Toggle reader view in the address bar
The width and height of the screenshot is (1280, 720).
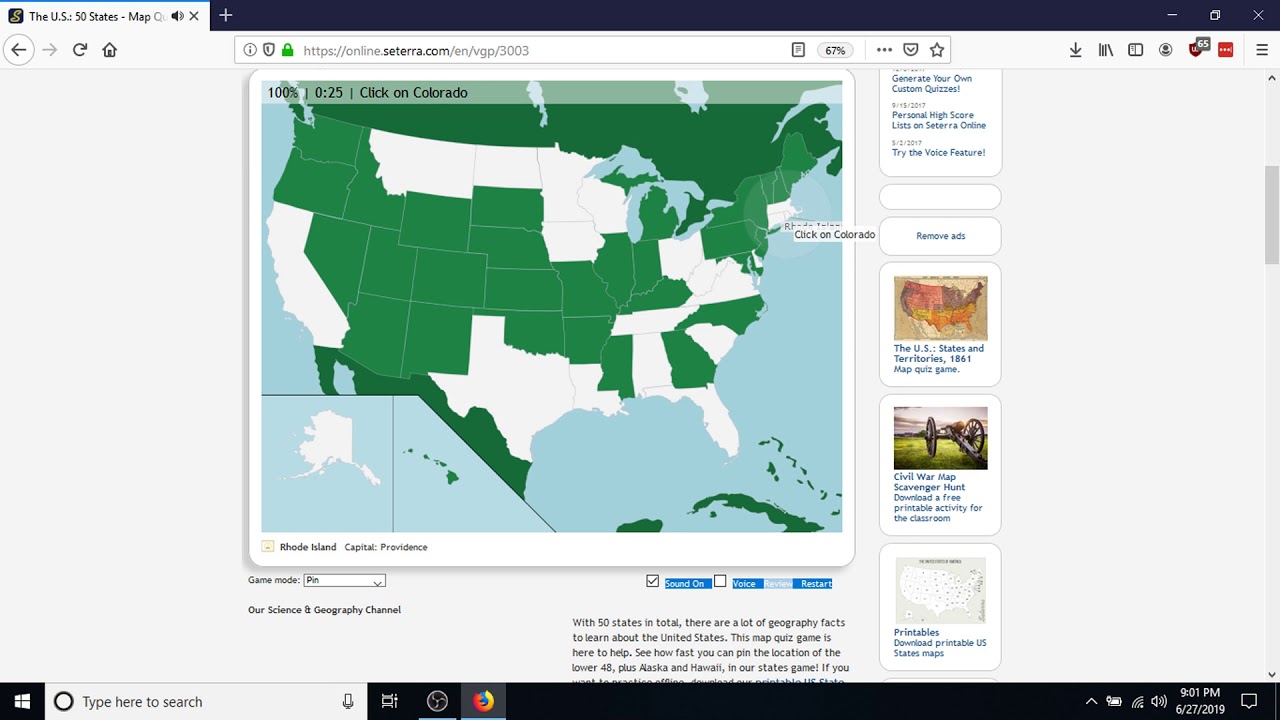point(798,50)
